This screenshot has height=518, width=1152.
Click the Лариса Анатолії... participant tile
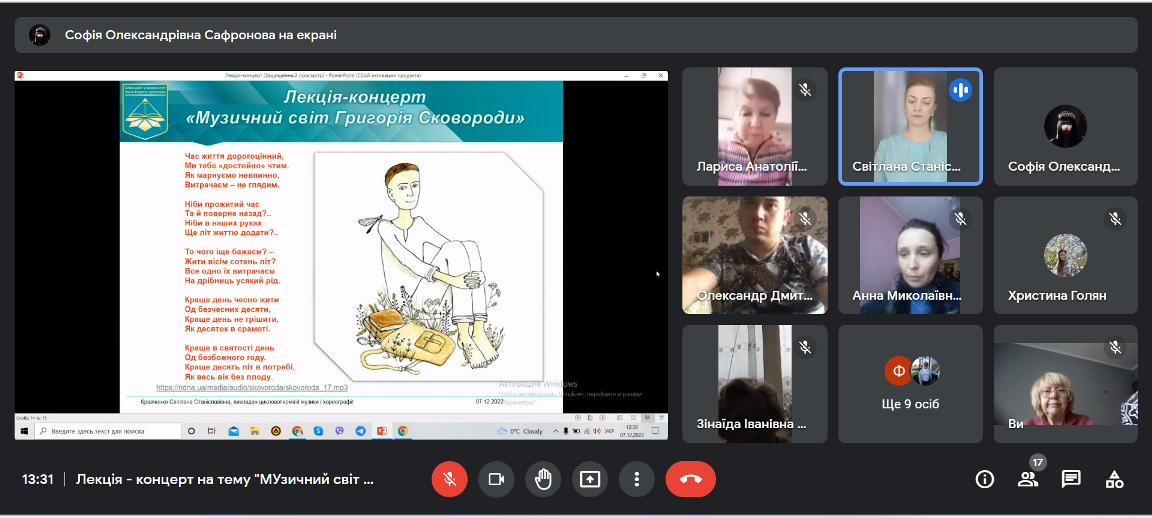click(x=754, y=126)
